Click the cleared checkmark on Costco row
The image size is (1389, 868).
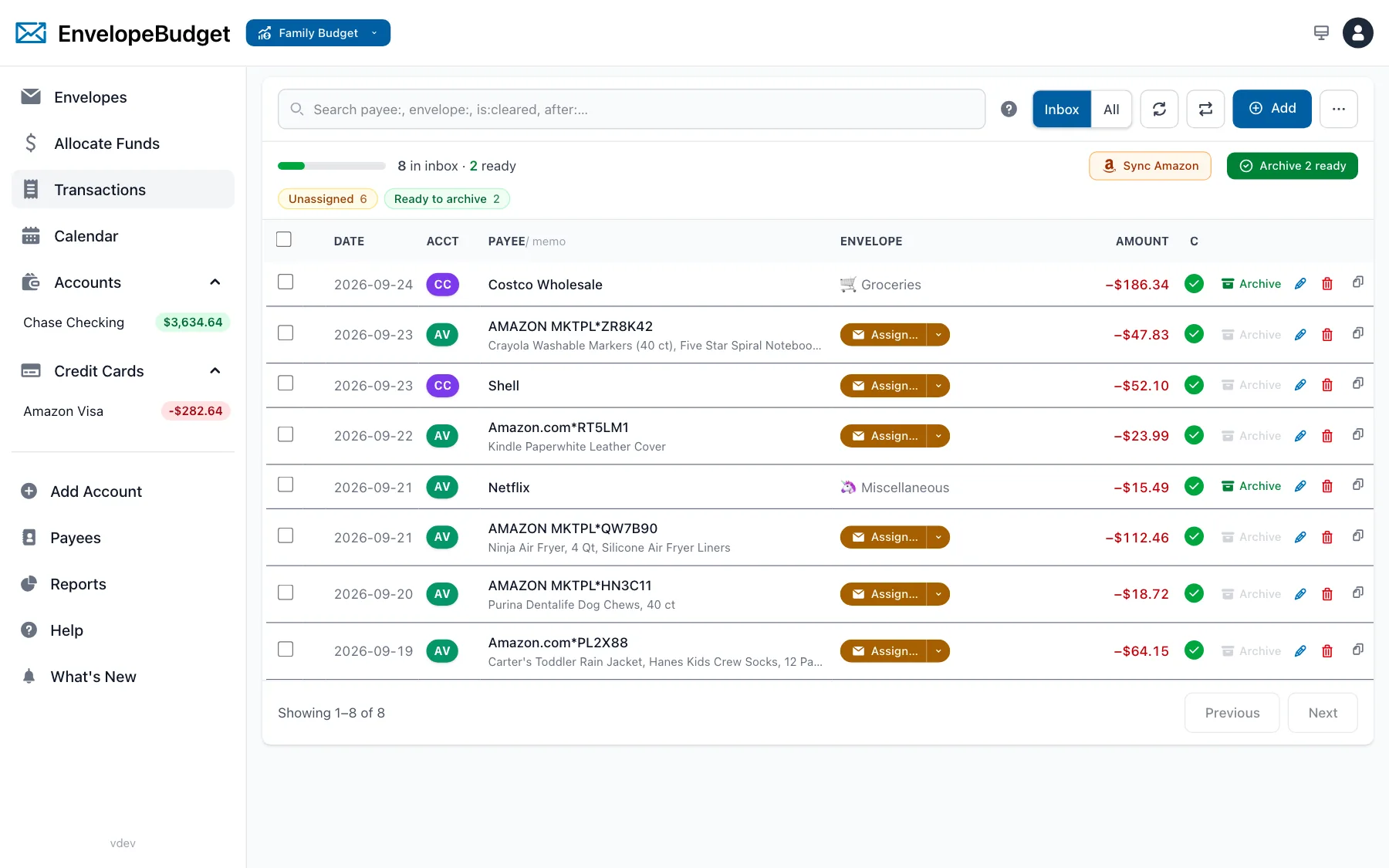[x=1194, y=284]
